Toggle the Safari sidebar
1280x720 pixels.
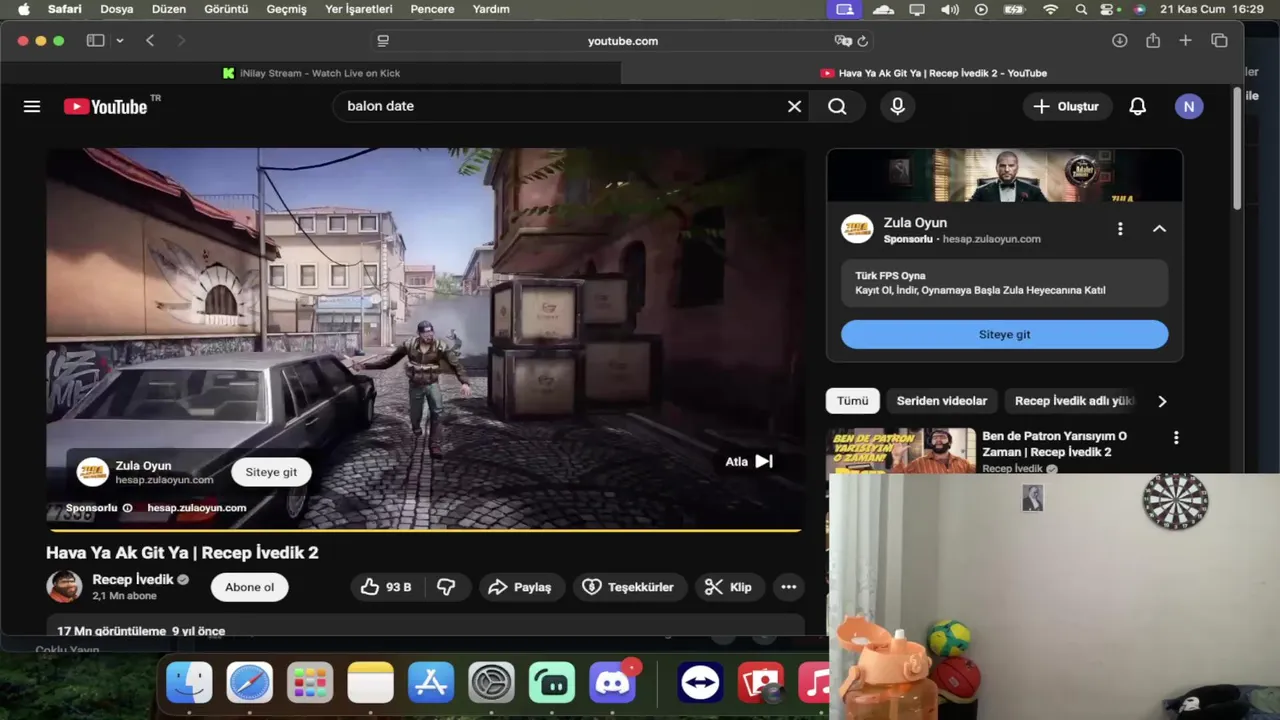coord(95,41)
